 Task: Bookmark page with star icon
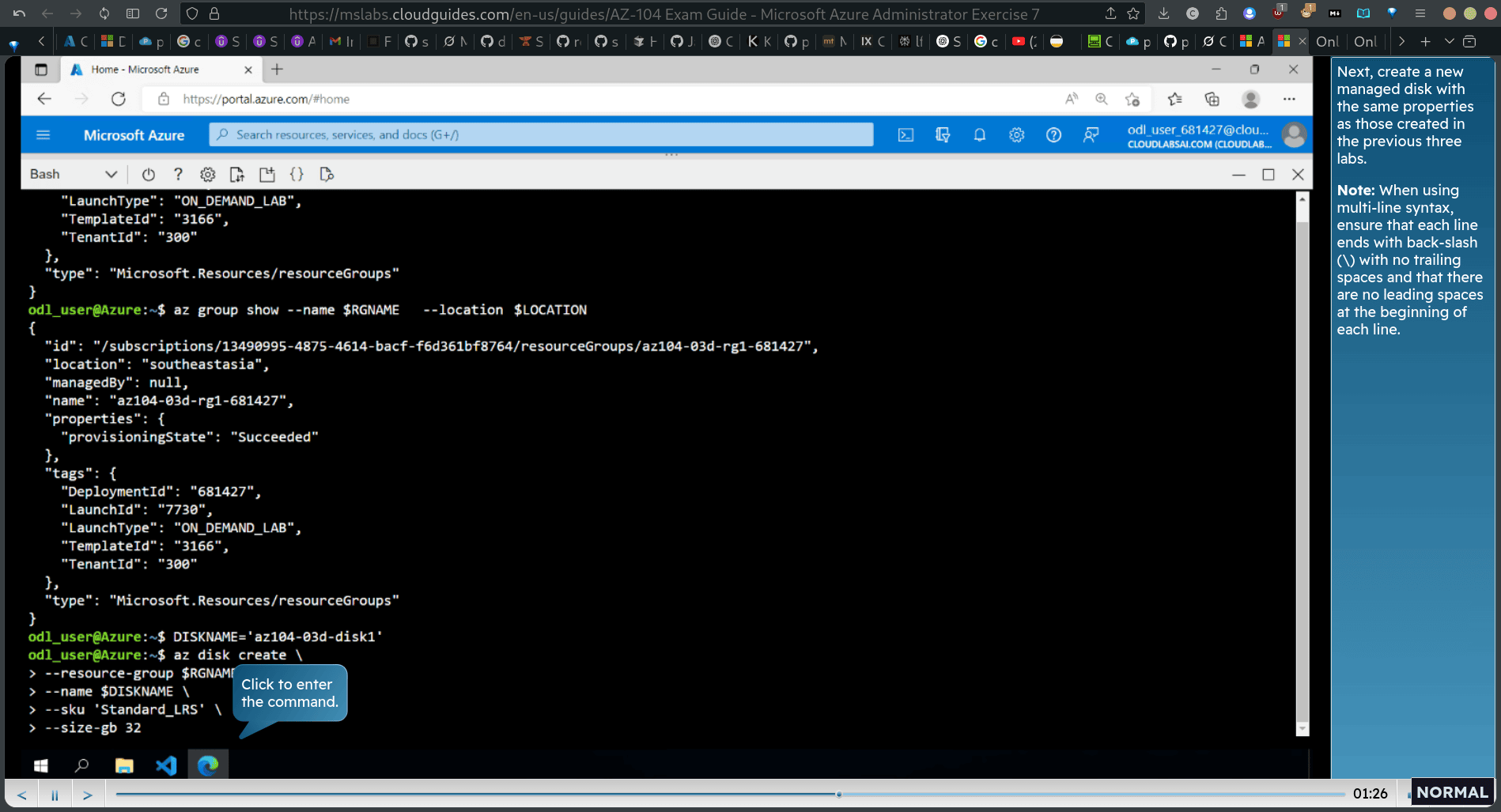pos(1133,13)
